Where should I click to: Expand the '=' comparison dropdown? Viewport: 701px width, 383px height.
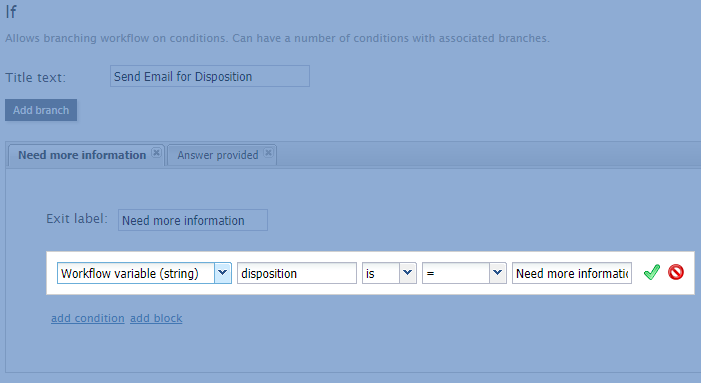click(x=498, y=273)
